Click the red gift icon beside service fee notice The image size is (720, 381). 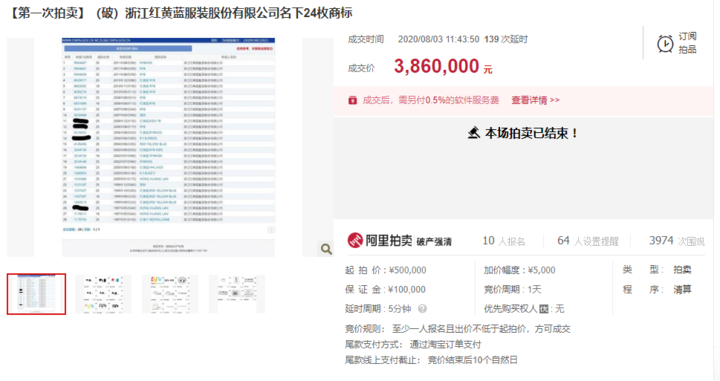353,100
